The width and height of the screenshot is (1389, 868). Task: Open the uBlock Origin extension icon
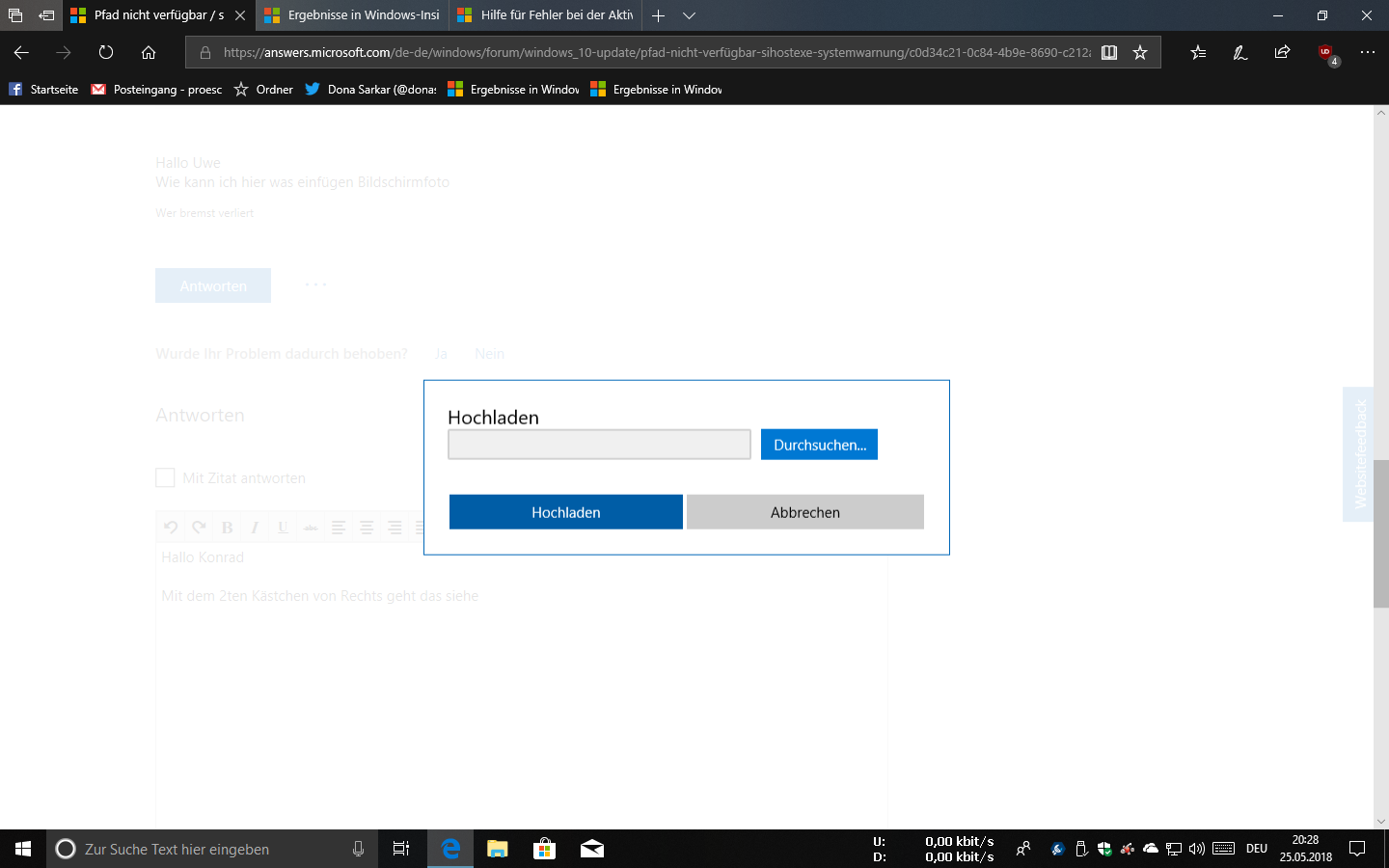pos(1328,54)
